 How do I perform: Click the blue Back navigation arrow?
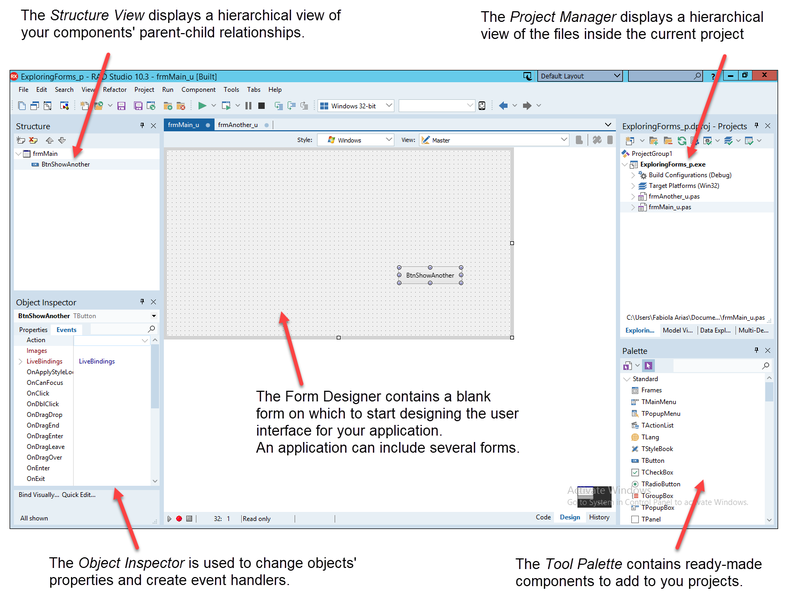(x=503, y=106)
